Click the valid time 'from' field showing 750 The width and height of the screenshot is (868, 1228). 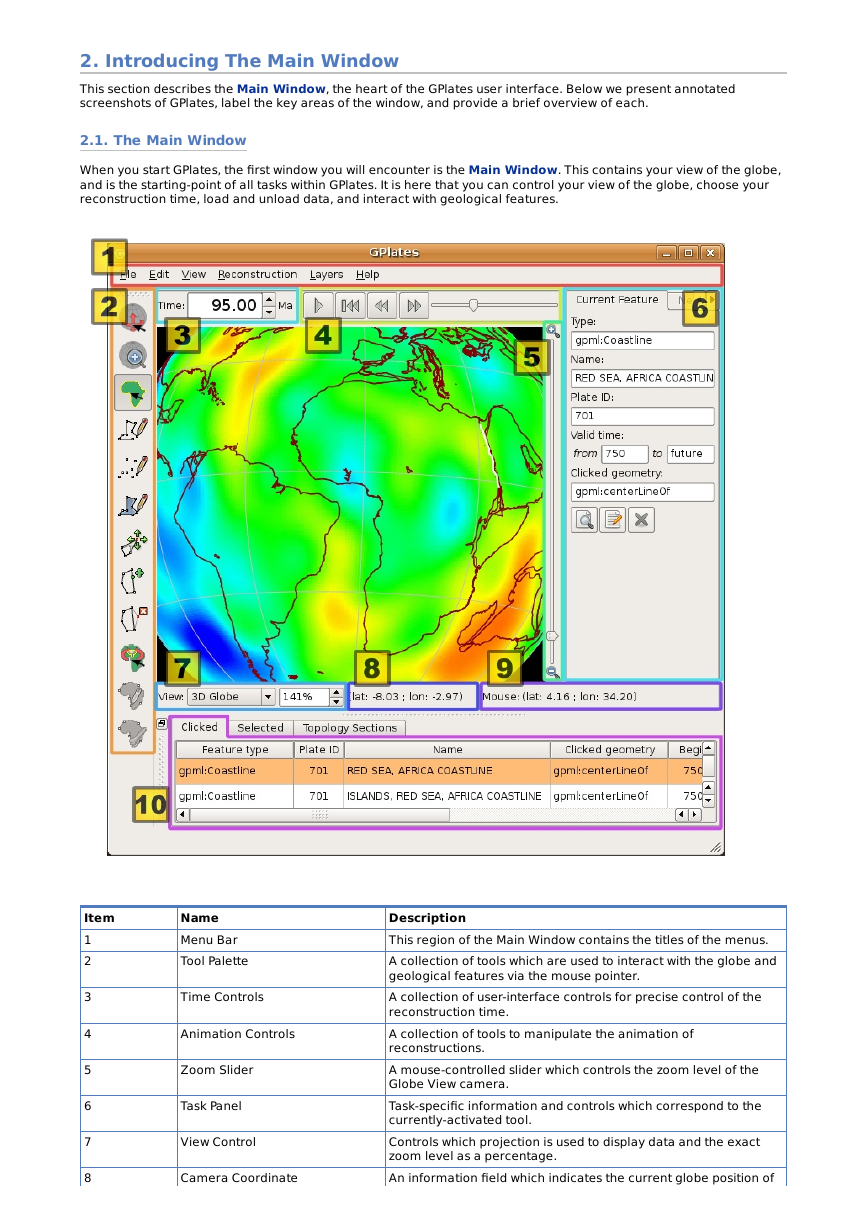click(x=625, y=453)
